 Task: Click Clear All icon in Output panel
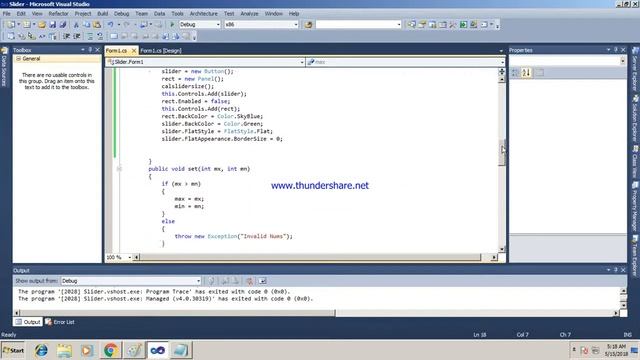pyautogui.click(x=249, y=281)
